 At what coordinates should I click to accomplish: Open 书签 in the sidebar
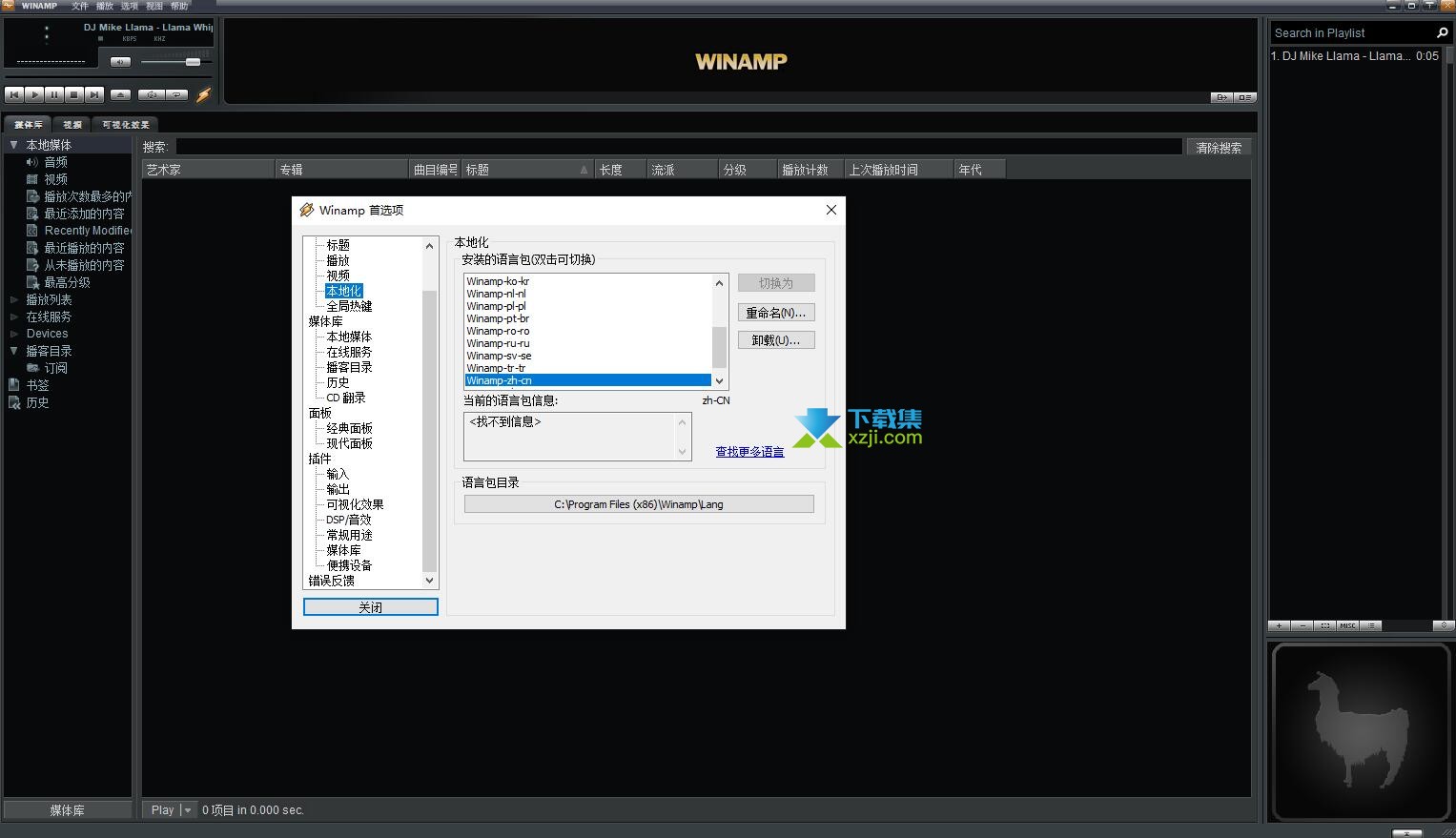point(37,385)
